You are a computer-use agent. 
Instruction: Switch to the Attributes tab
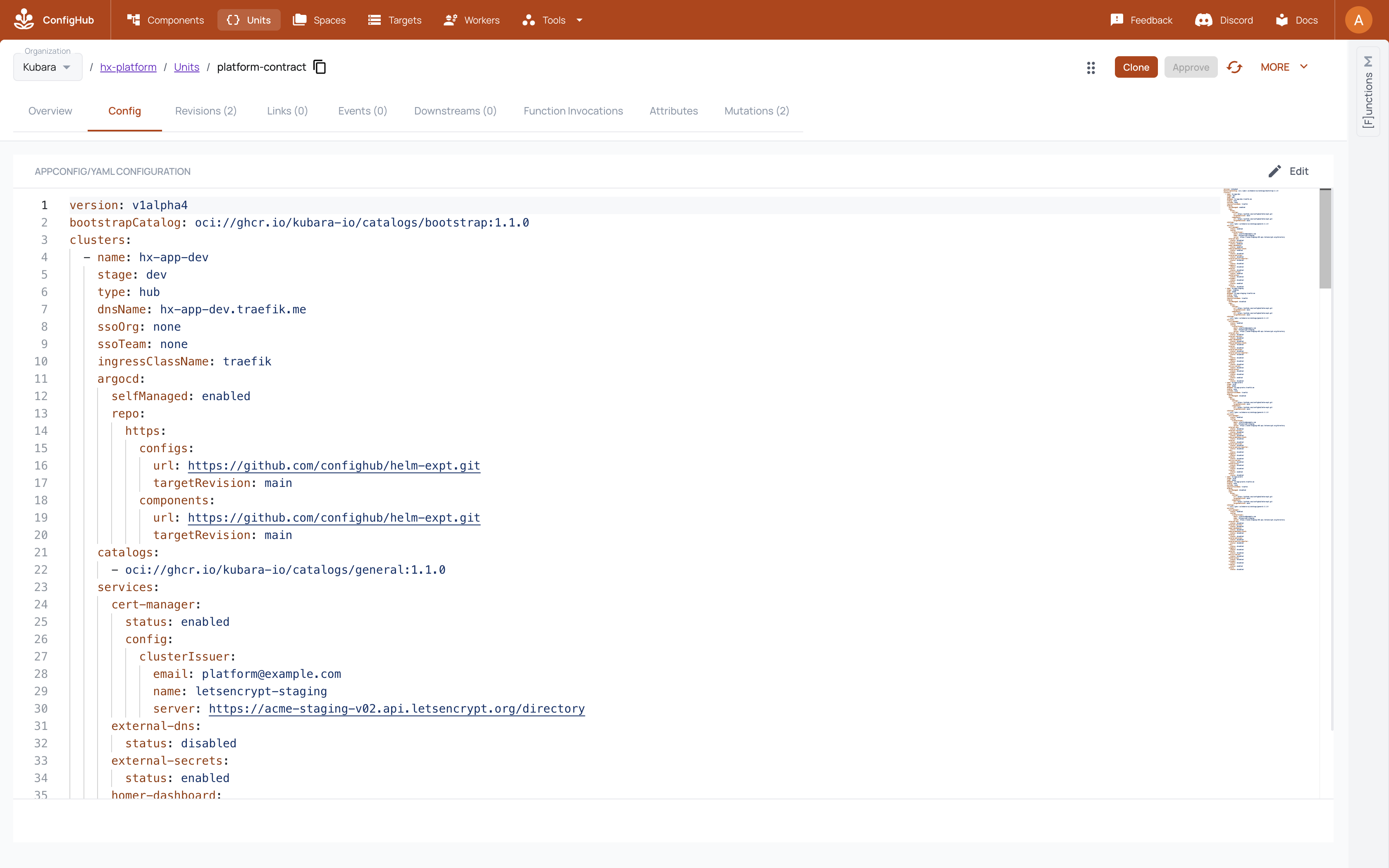click(x=673, y=111)
